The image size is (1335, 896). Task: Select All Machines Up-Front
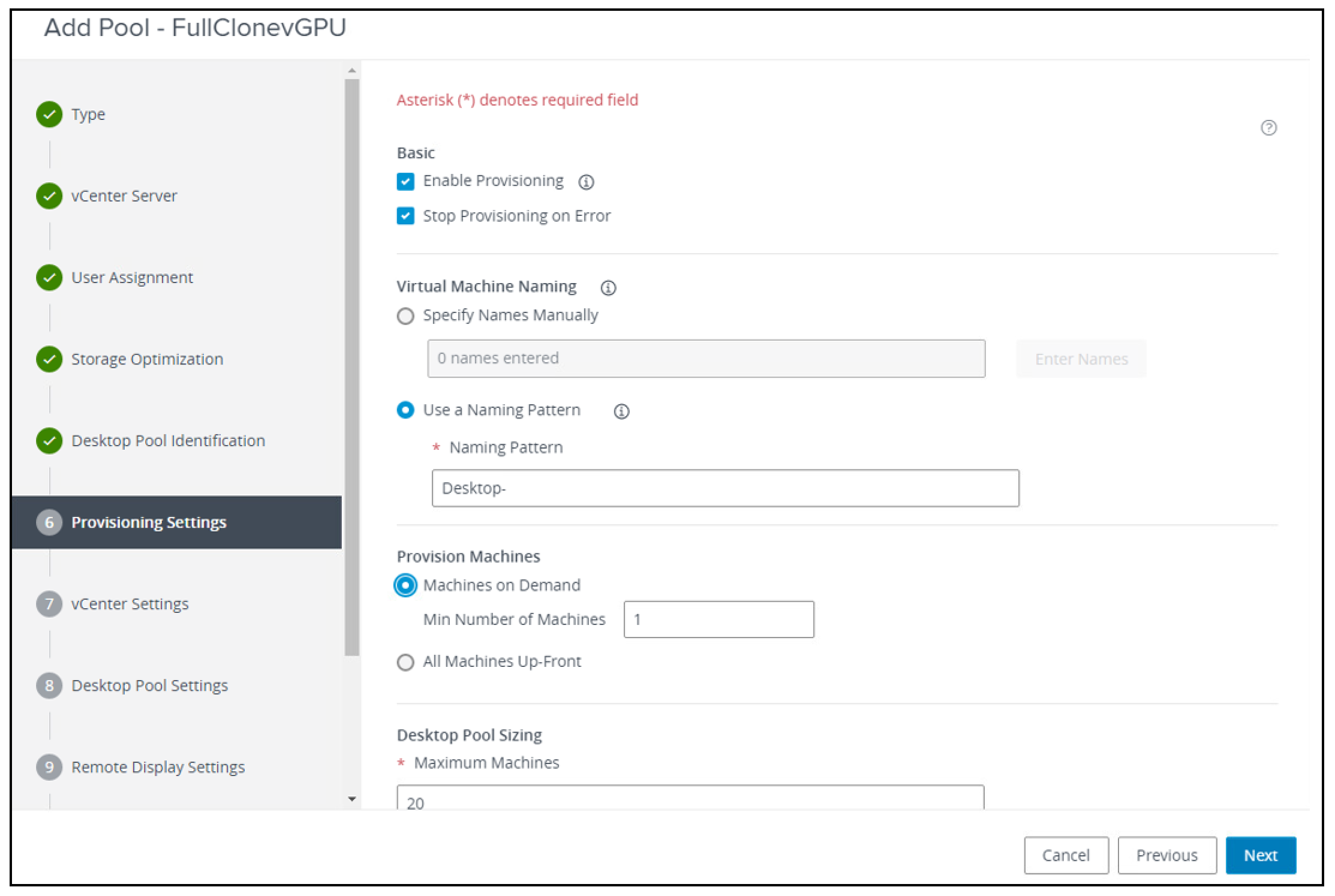[x=405, y=662]
